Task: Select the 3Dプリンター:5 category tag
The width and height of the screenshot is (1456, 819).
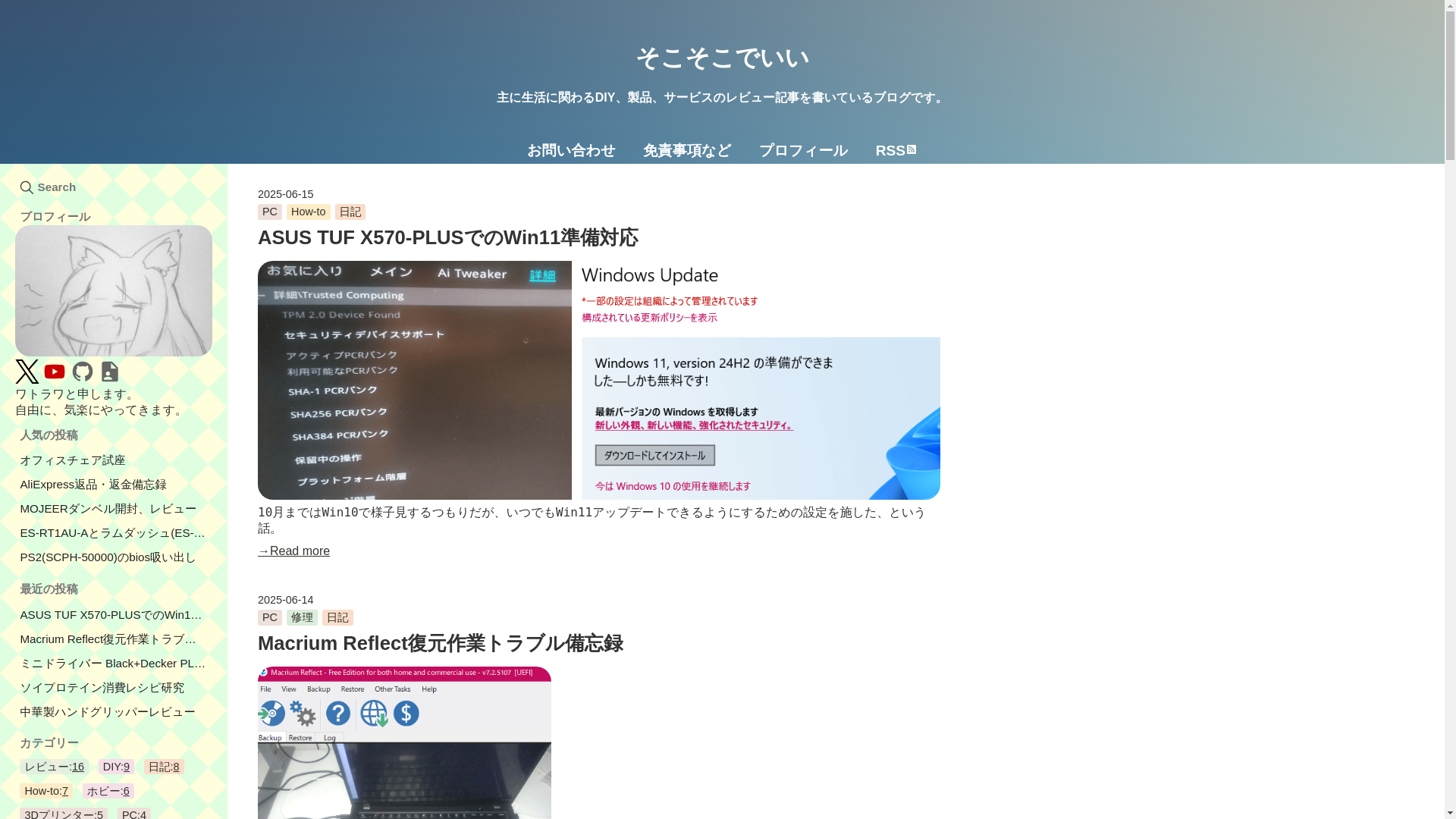Action: (64, 814)
